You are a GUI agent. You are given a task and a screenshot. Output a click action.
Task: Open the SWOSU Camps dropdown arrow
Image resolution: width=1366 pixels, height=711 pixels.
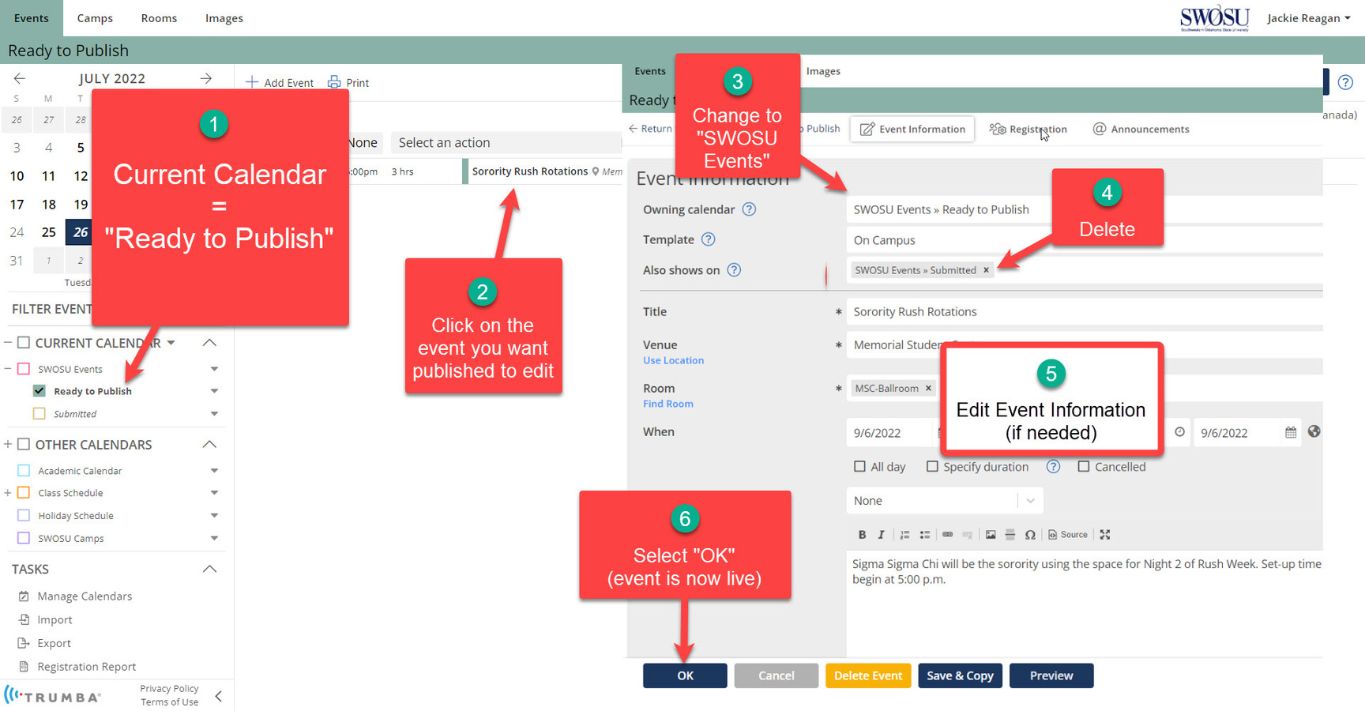point(214,538)
